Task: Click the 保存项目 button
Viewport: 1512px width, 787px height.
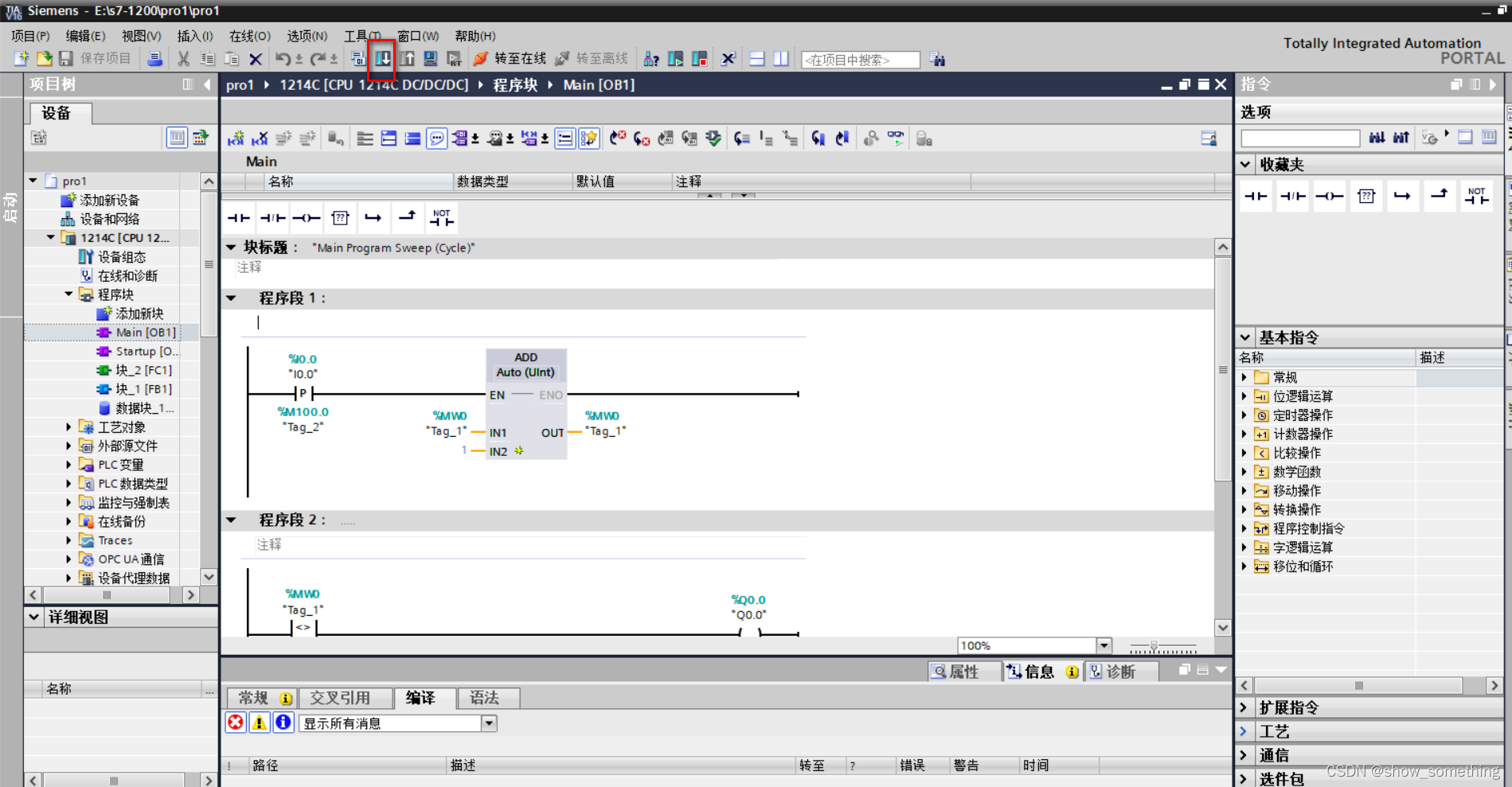Action: click(x=96, y=58)
